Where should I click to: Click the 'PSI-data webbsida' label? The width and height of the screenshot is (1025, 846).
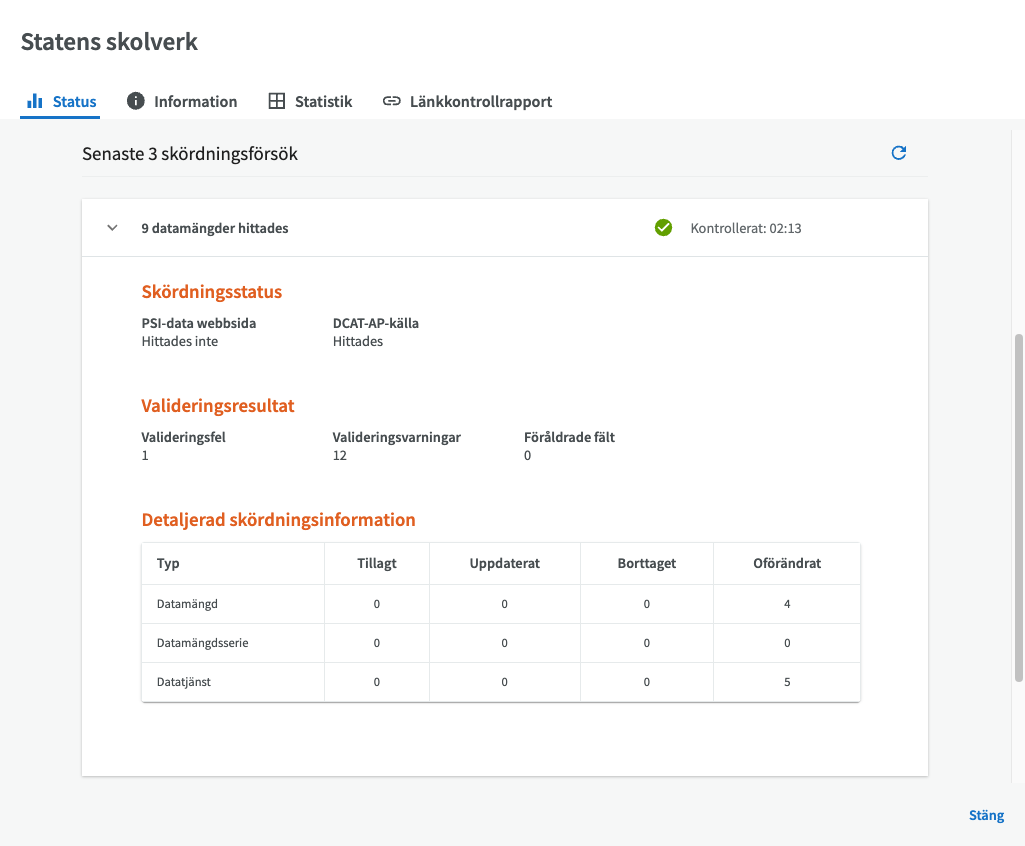[x=199, y=323]
